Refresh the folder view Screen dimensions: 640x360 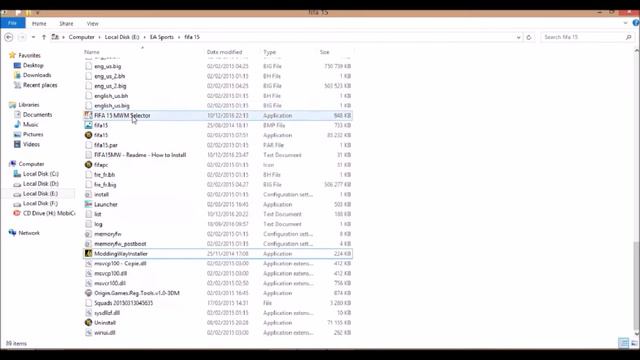(529, 37)
